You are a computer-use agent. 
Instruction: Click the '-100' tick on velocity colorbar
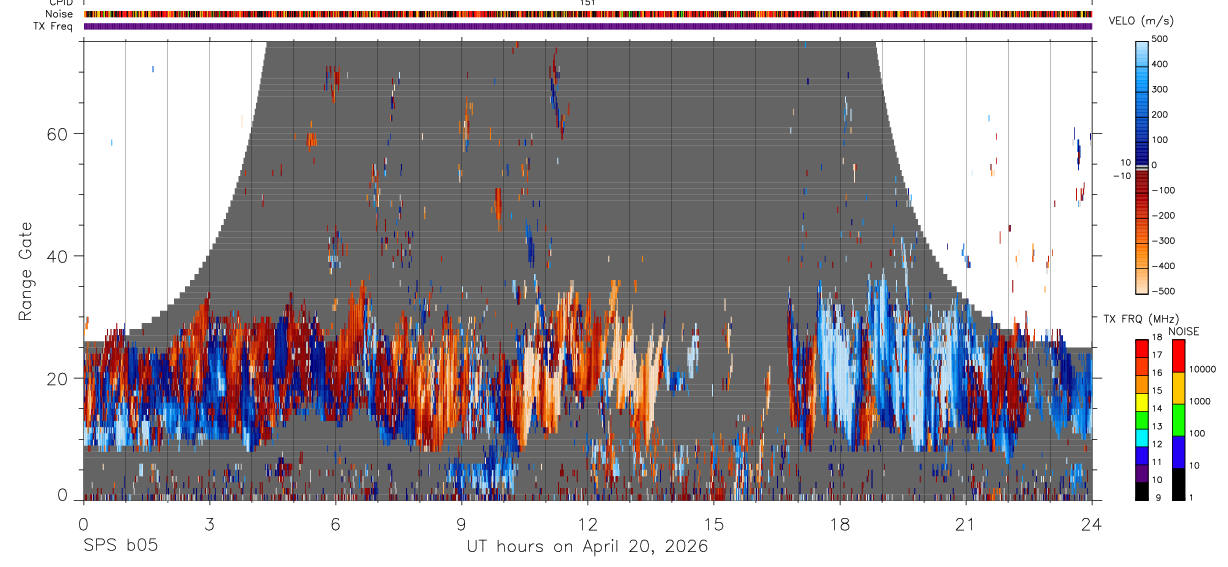tap(1164, 190)
